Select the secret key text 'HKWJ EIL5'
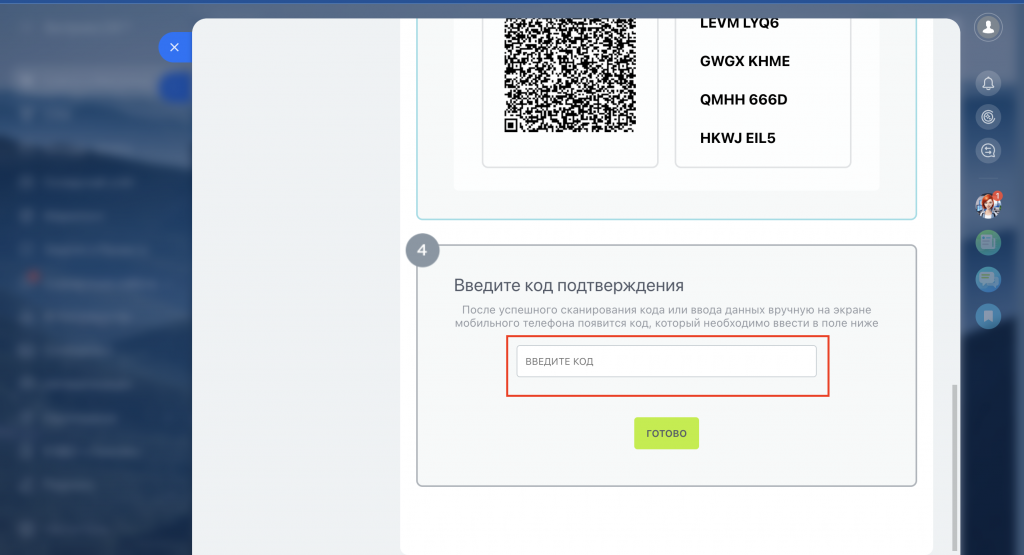 tap(737, 138)
